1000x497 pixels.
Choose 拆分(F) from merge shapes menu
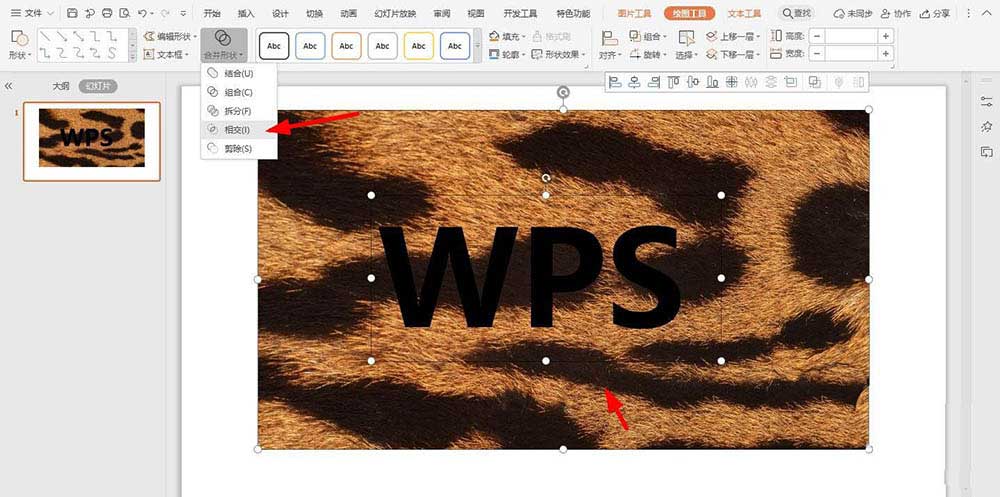click(x=239, y=111)
